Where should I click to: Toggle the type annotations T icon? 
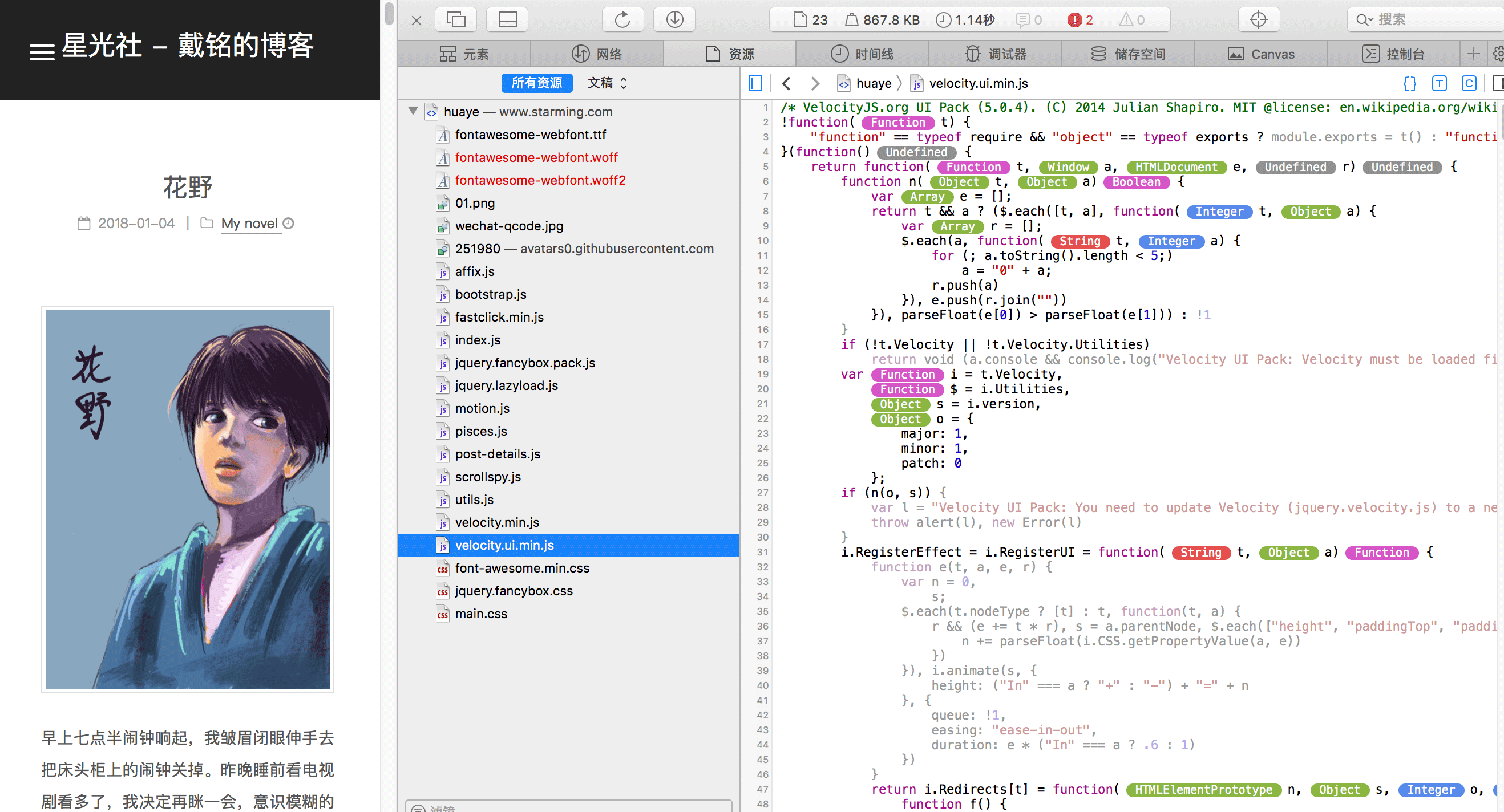(x=1439, y=83)
